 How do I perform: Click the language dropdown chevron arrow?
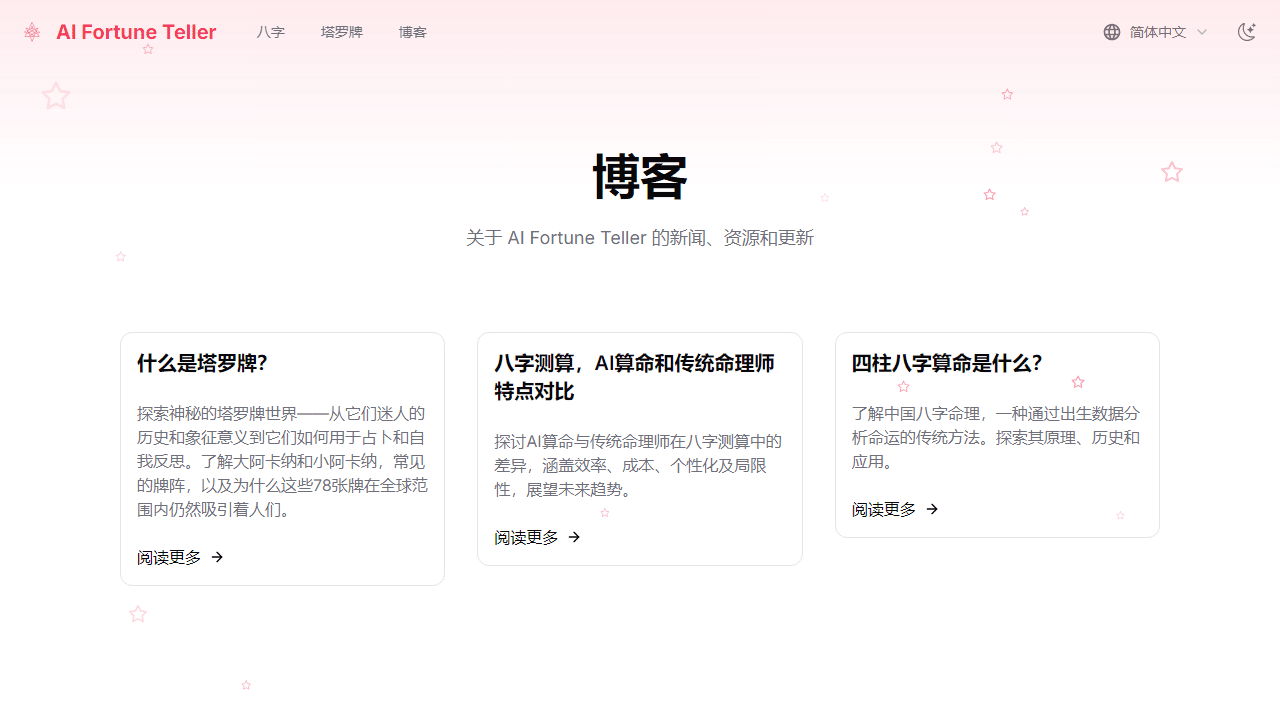1202,32
